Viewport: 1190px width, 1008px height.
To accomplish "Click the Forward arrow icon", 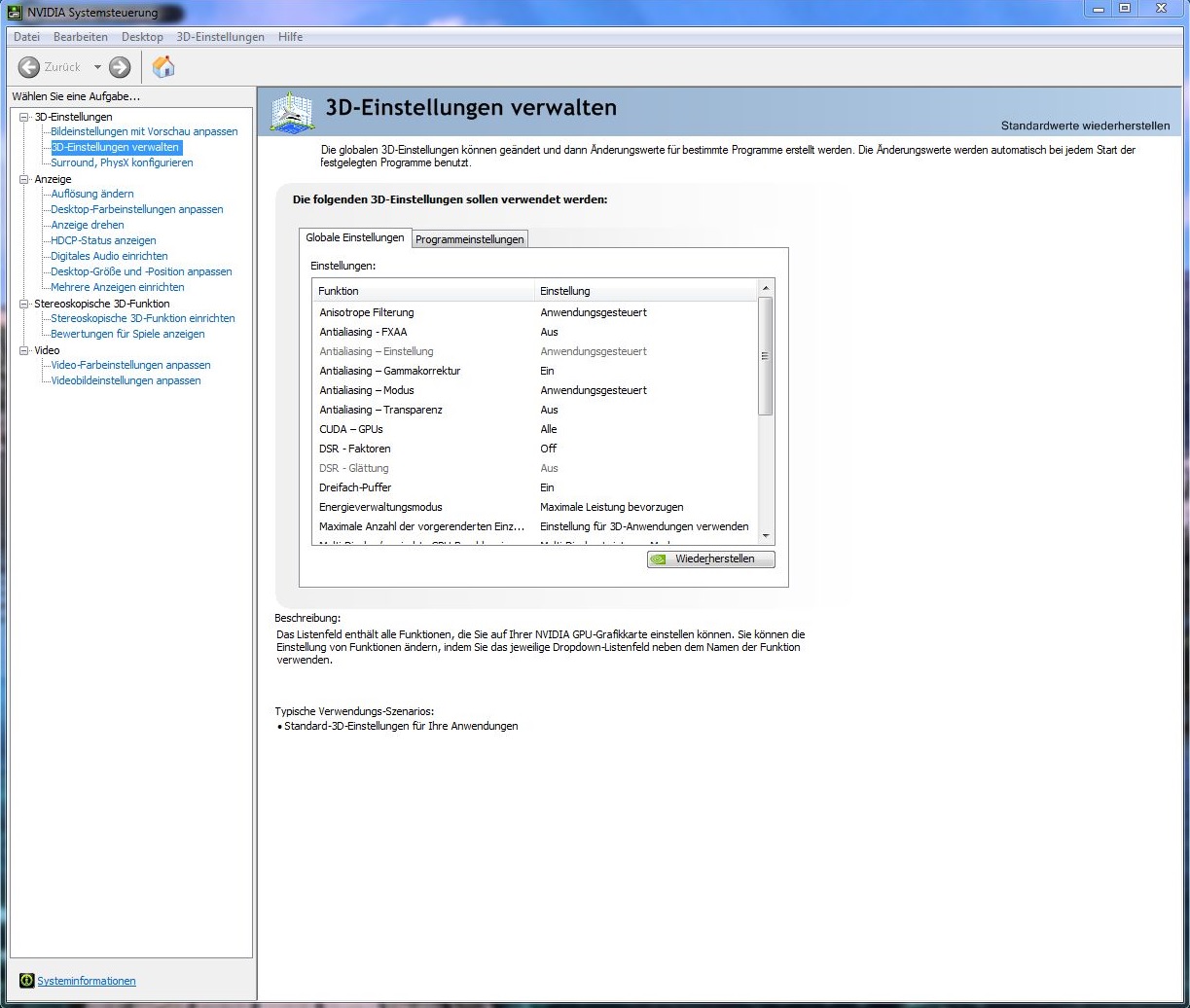I will (120, 67).
